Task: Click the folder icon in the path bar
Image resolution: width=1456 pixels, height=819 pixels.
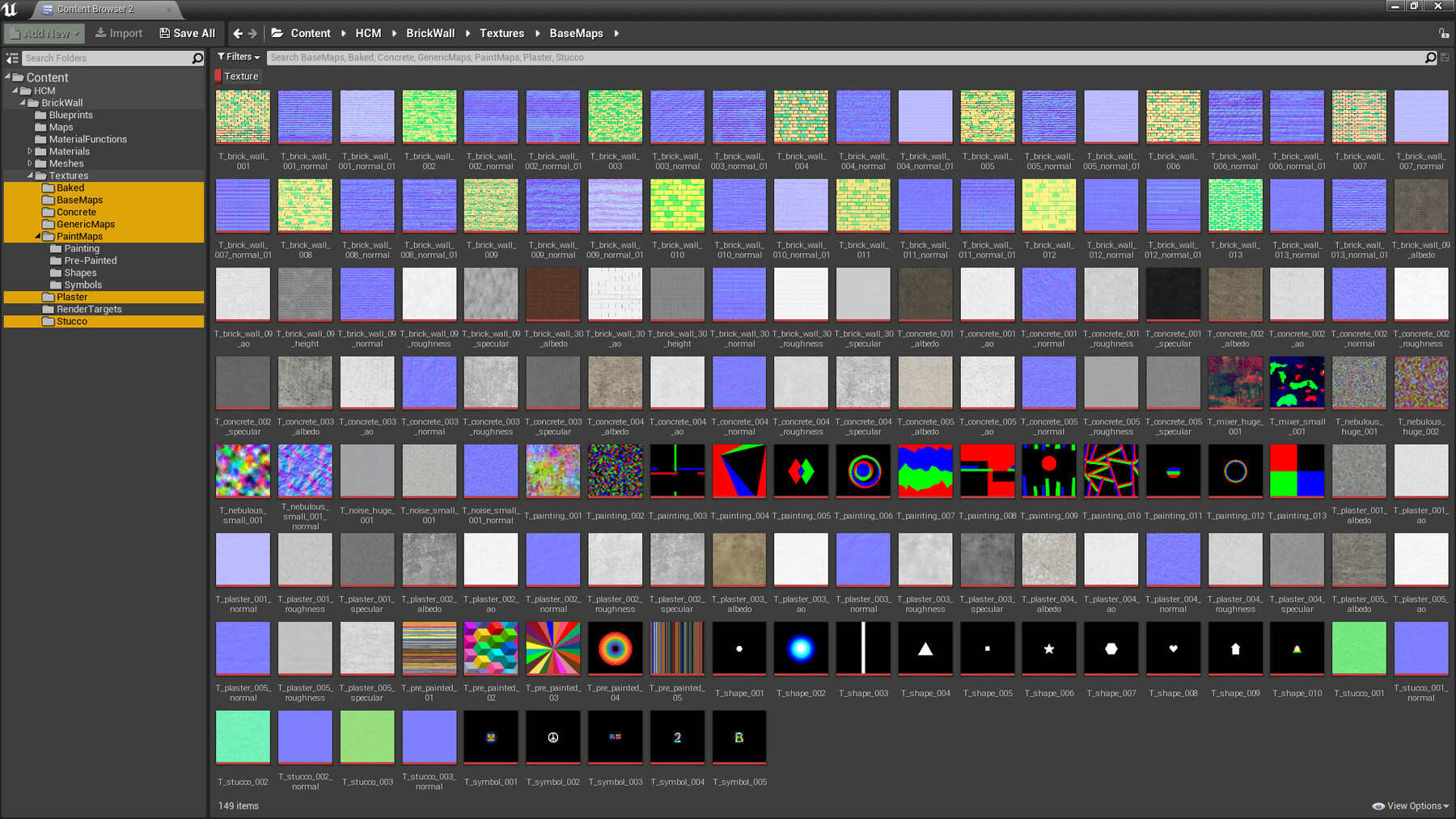Action: point(277,33)
